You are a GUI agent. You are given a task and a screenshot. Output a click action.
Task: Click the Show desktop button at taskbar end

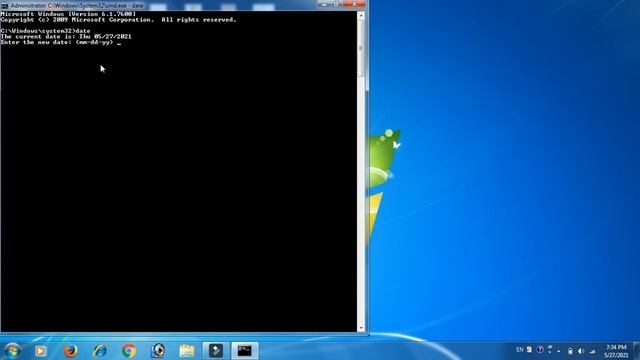(x=636, y=351)
